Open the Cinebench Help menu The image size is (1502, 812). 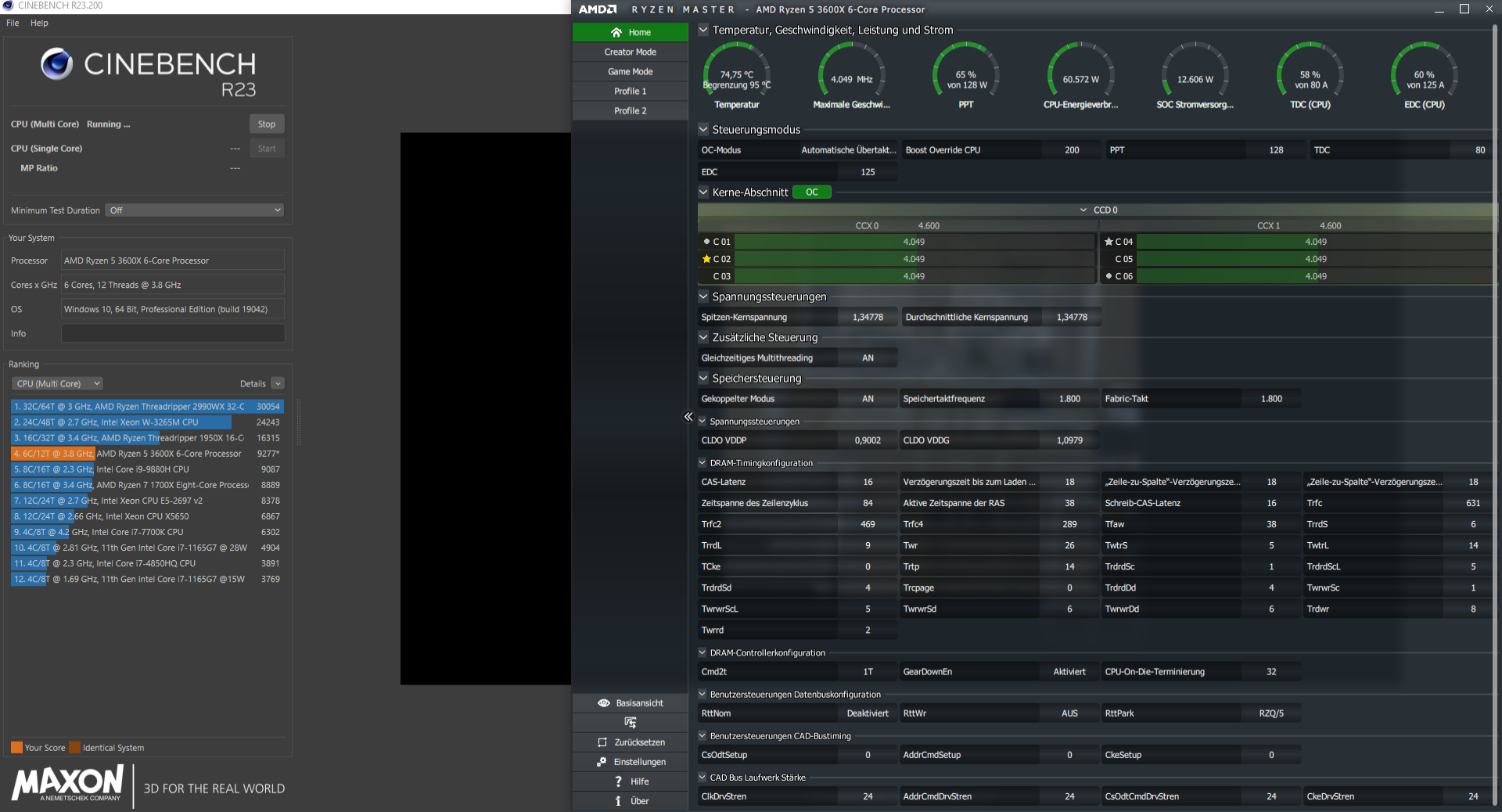pos(39,23)
